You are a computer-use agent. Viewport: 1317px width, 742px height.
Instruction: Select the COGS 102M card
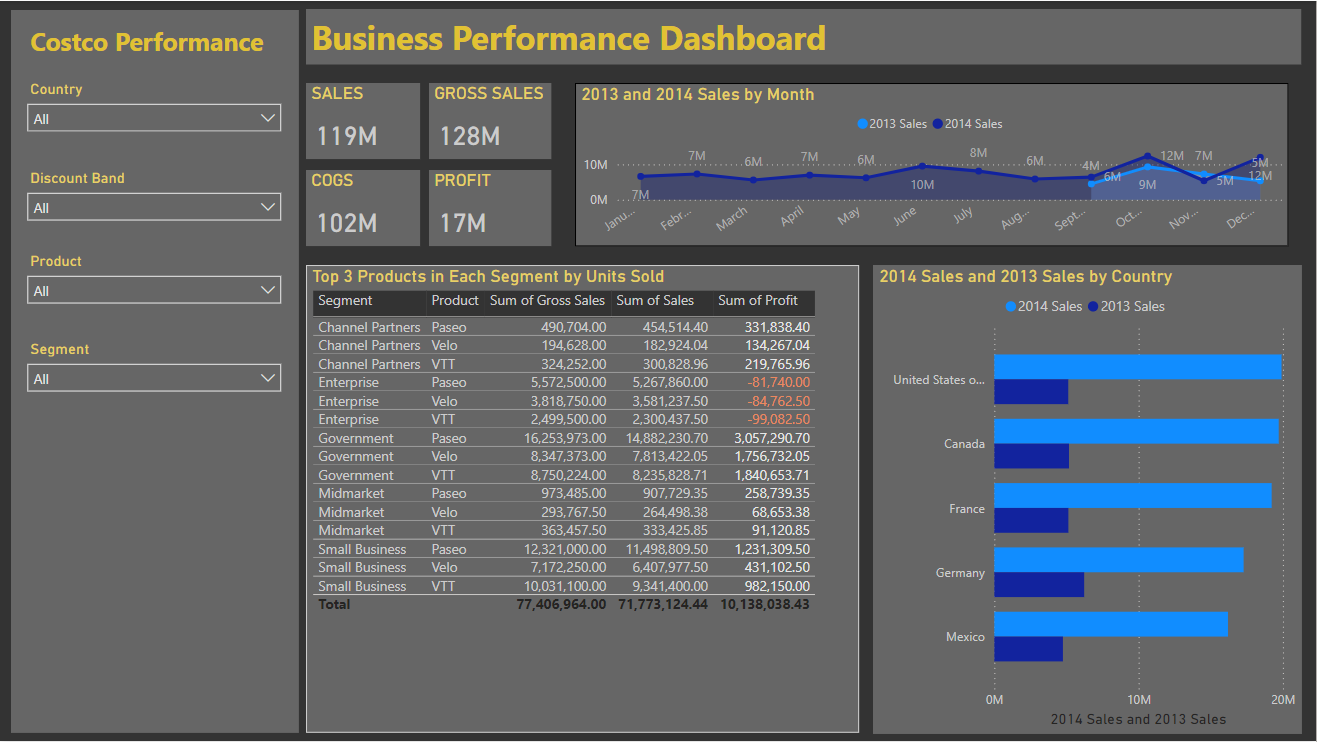(x=363, y=208)
